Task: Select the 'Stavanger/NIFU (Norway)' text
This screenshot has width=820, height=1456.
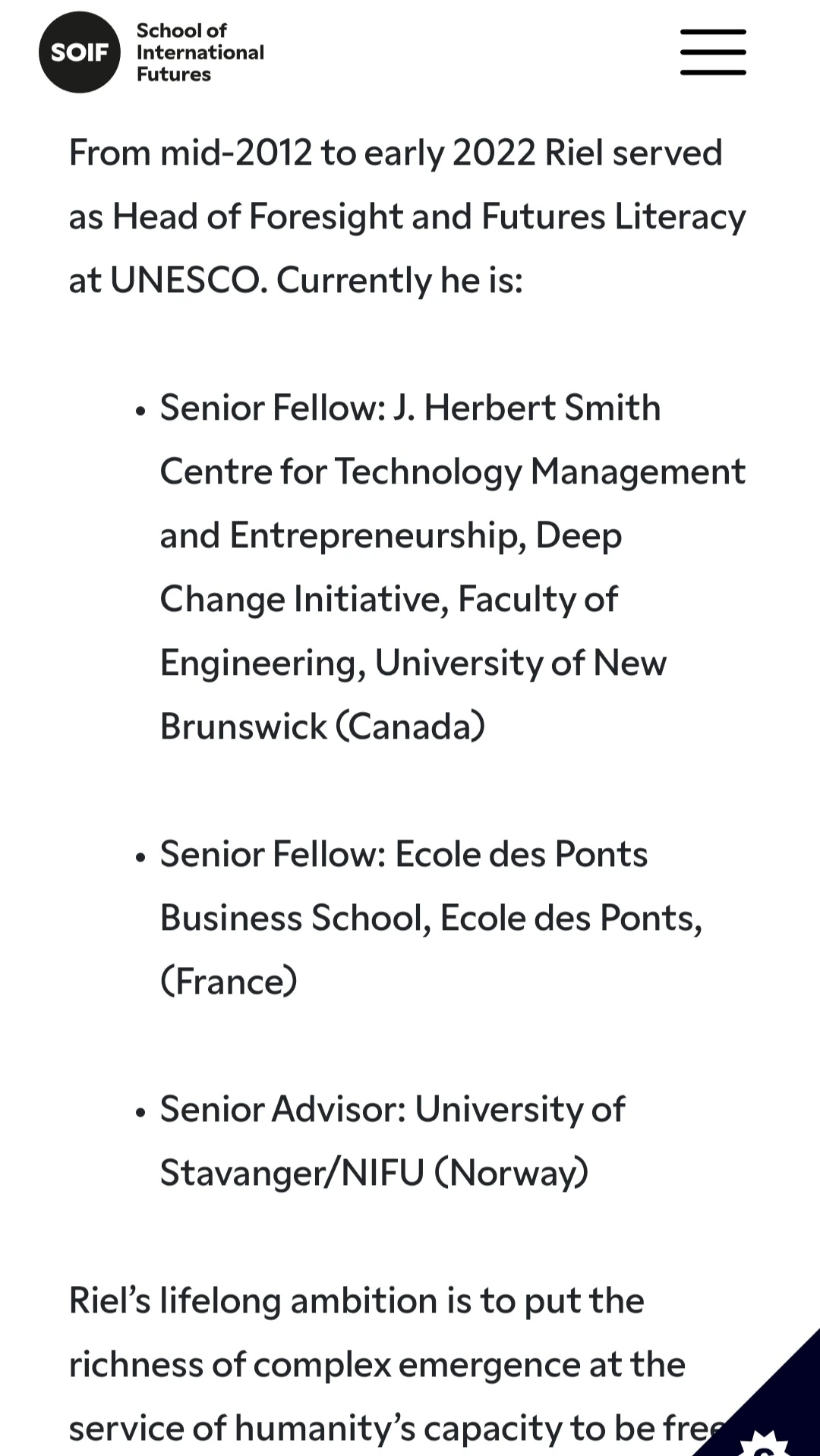Action: point(374,1173)
